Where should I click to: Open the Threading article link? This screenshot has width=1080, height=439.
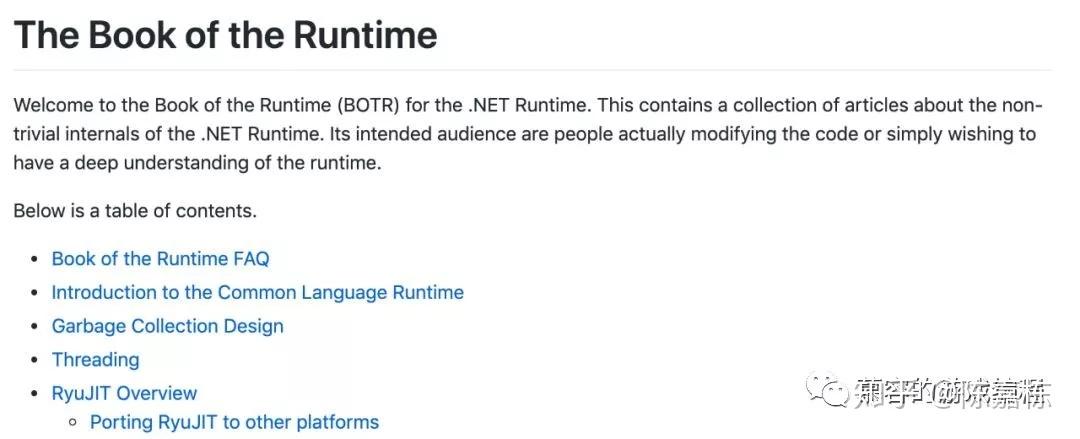pos(95,360)
